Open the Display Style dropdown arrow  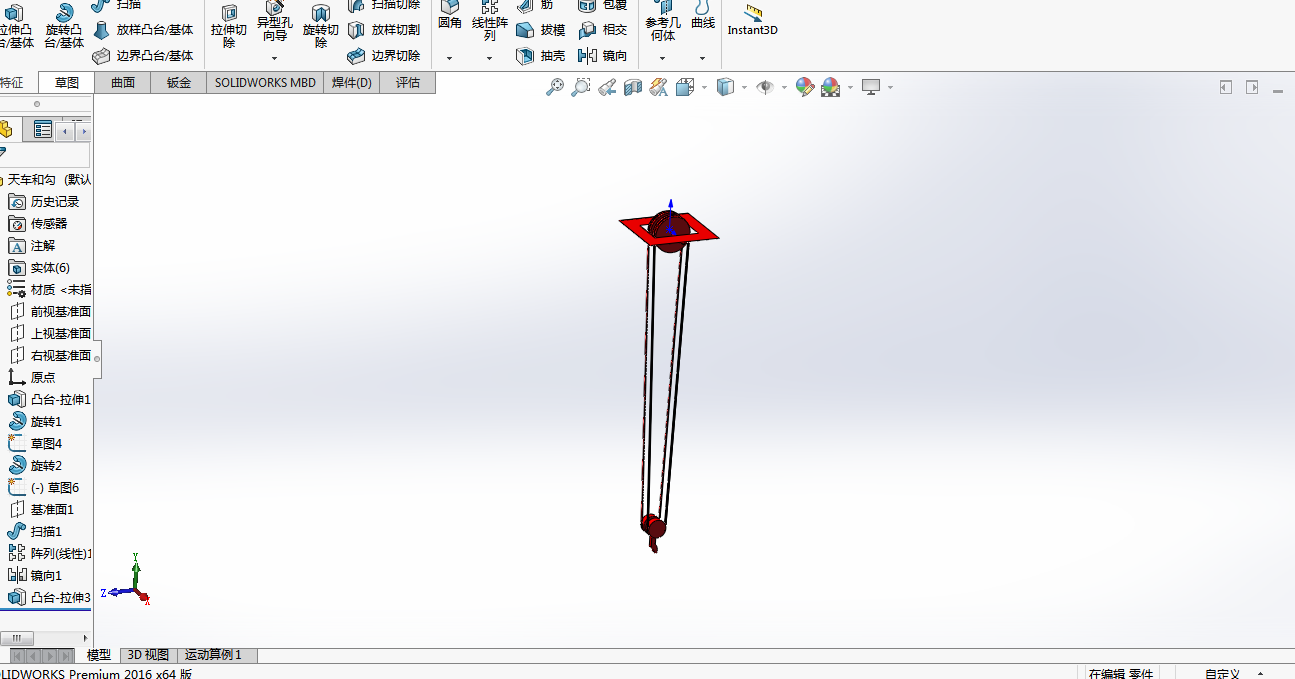coord(745,88)
